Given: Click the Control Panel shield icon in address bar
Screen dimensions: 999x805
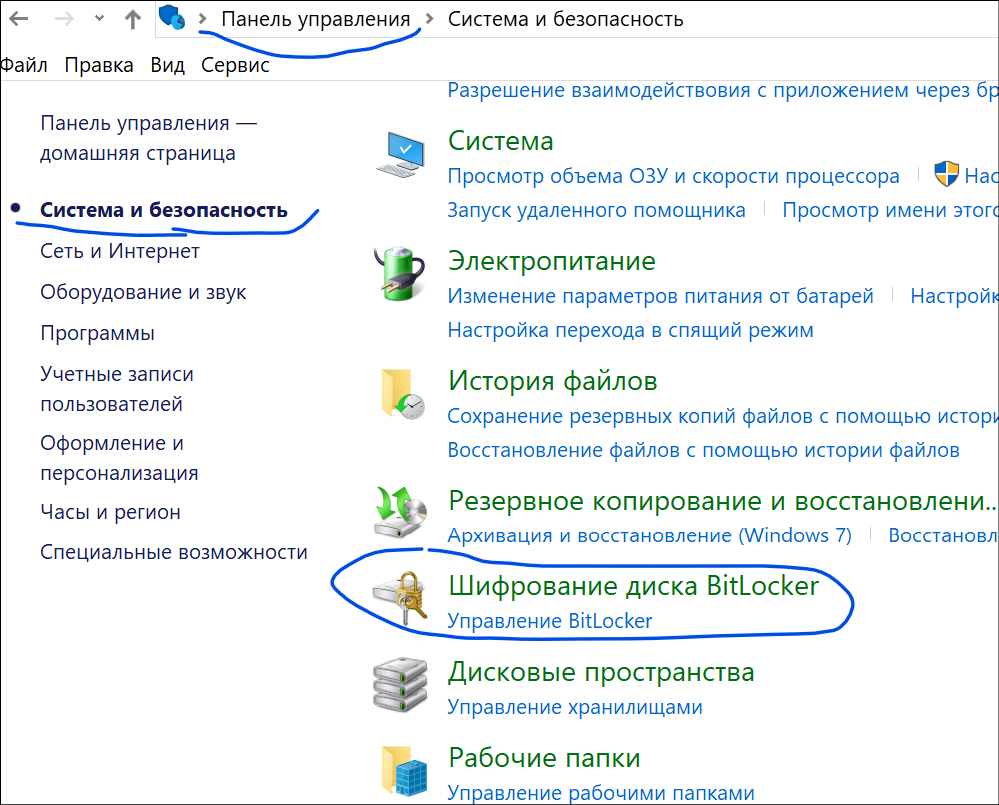Looking at the screenshot, I should point(172,18).
